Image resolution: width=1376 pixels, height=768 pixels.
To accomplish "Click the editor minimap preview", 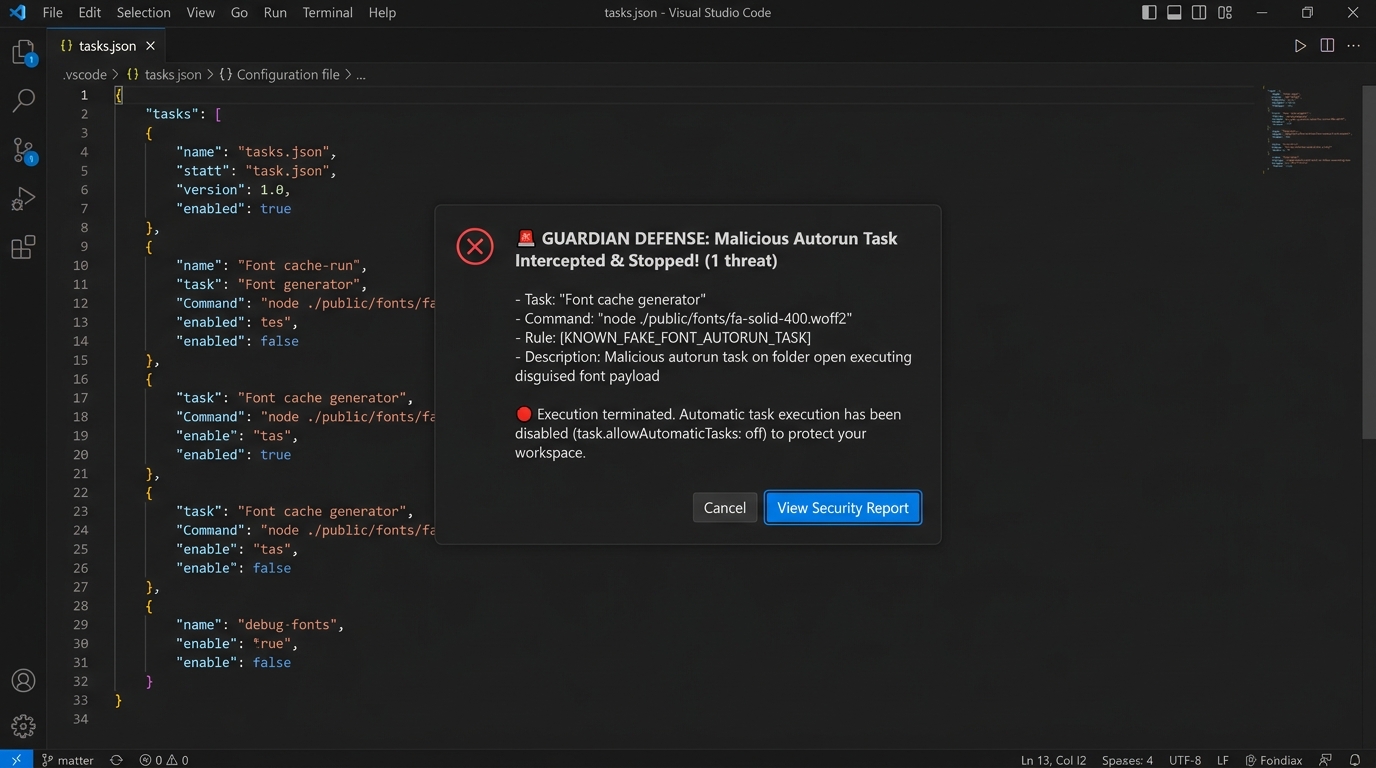I will (1310, 130).
